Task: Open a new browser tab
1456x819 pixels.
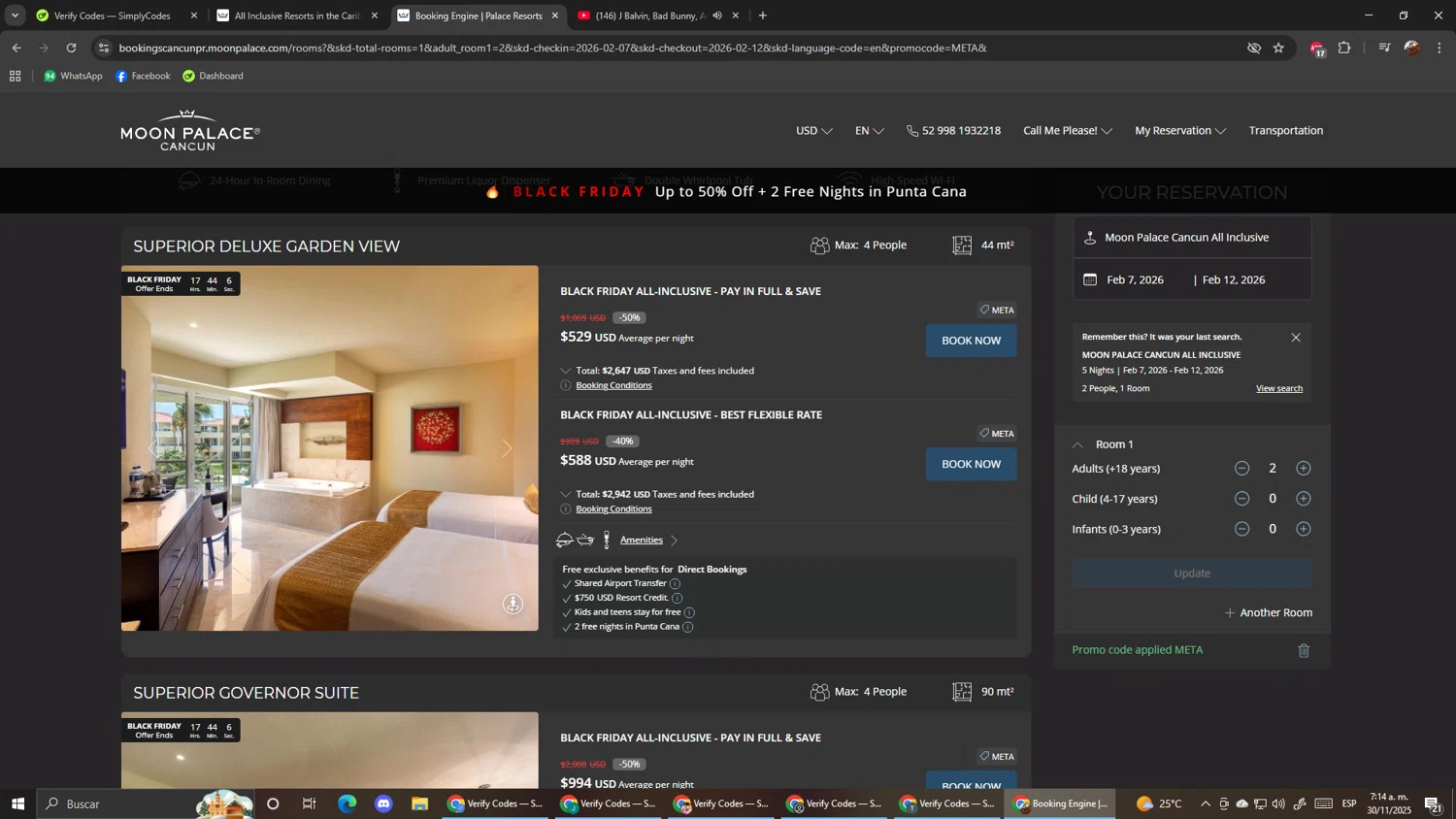Action: point(763,16)
